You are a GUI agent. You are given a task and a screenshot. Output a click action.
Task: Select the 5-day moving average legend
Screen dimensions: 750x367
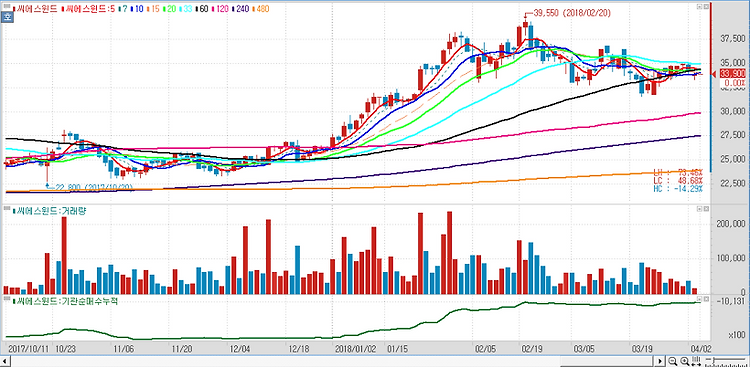(88, 9)
